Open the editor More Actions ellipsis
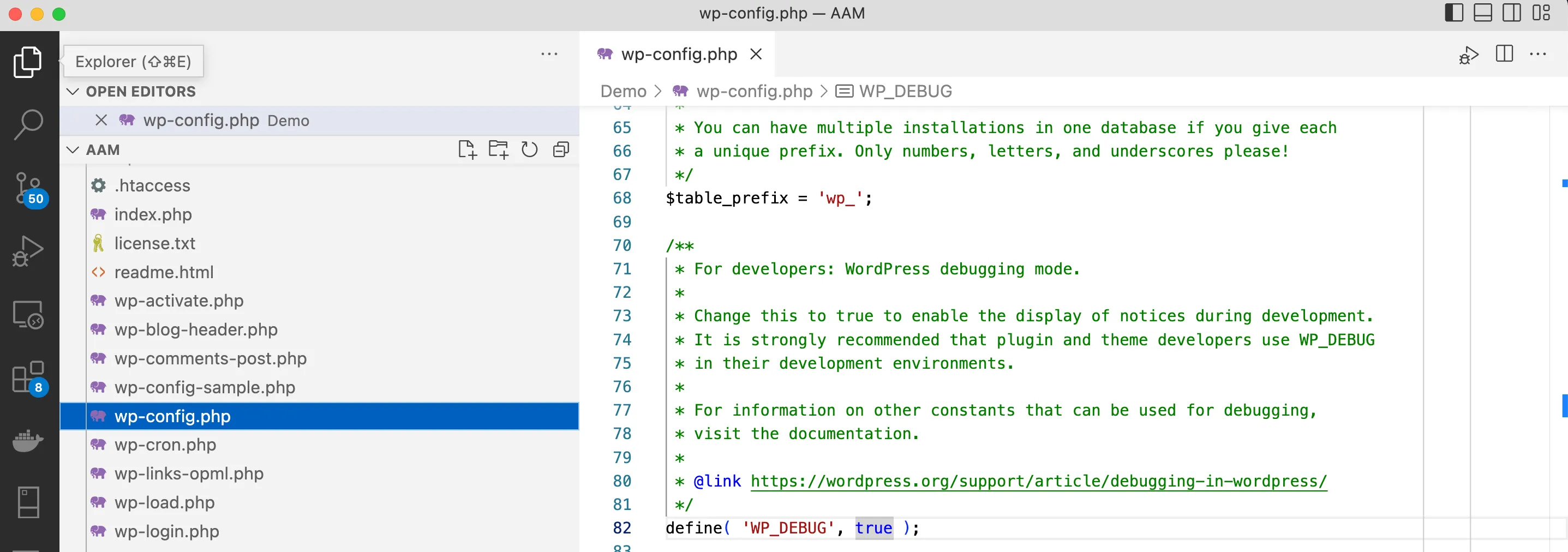This screenshot has width=1568, height=552. coord(1537,54)
